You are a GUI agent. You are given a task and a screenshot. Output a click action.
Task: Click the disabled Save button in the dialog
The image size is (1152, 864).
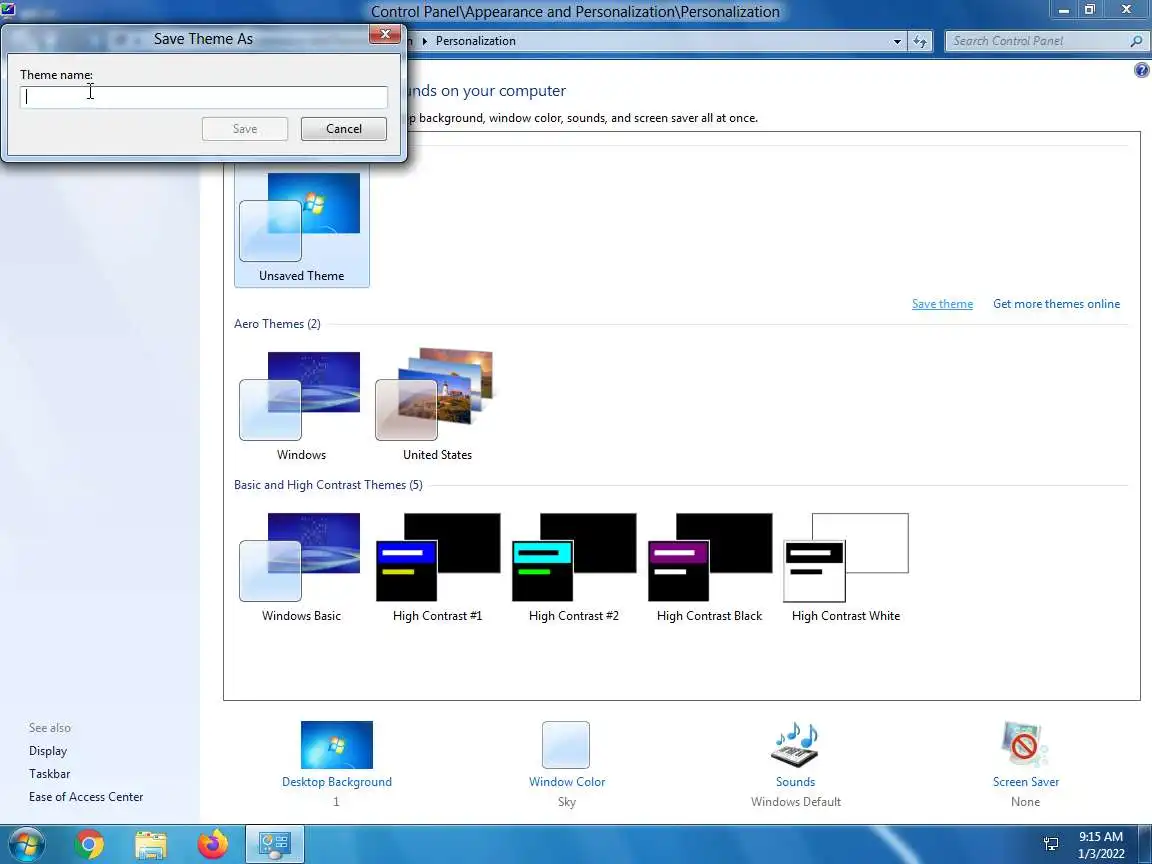click(245, 129)
